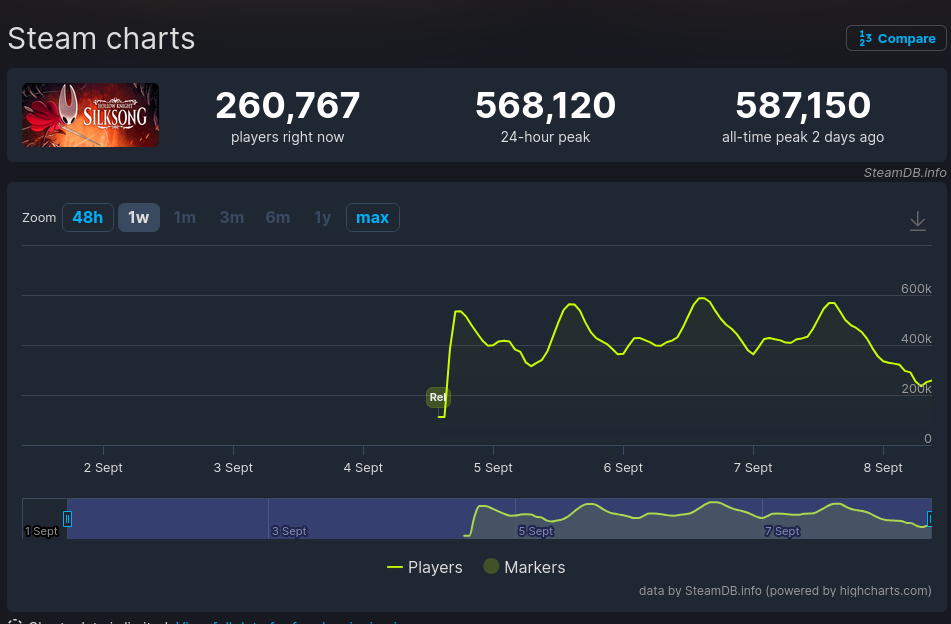Click the SteamDB.info credit text
This screenshot has width=951, height=624.
pos(904,172)
